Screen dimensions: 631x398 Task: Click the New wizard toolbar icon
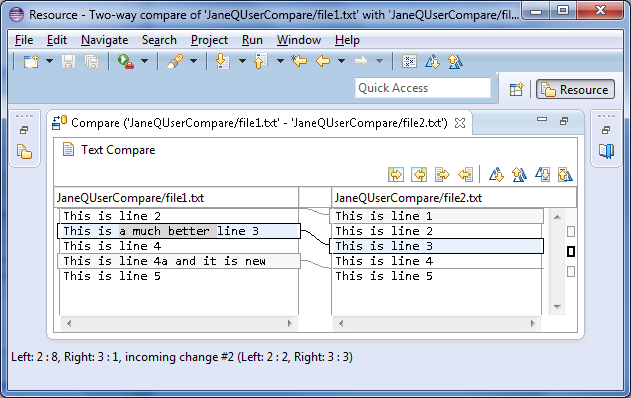31,62
